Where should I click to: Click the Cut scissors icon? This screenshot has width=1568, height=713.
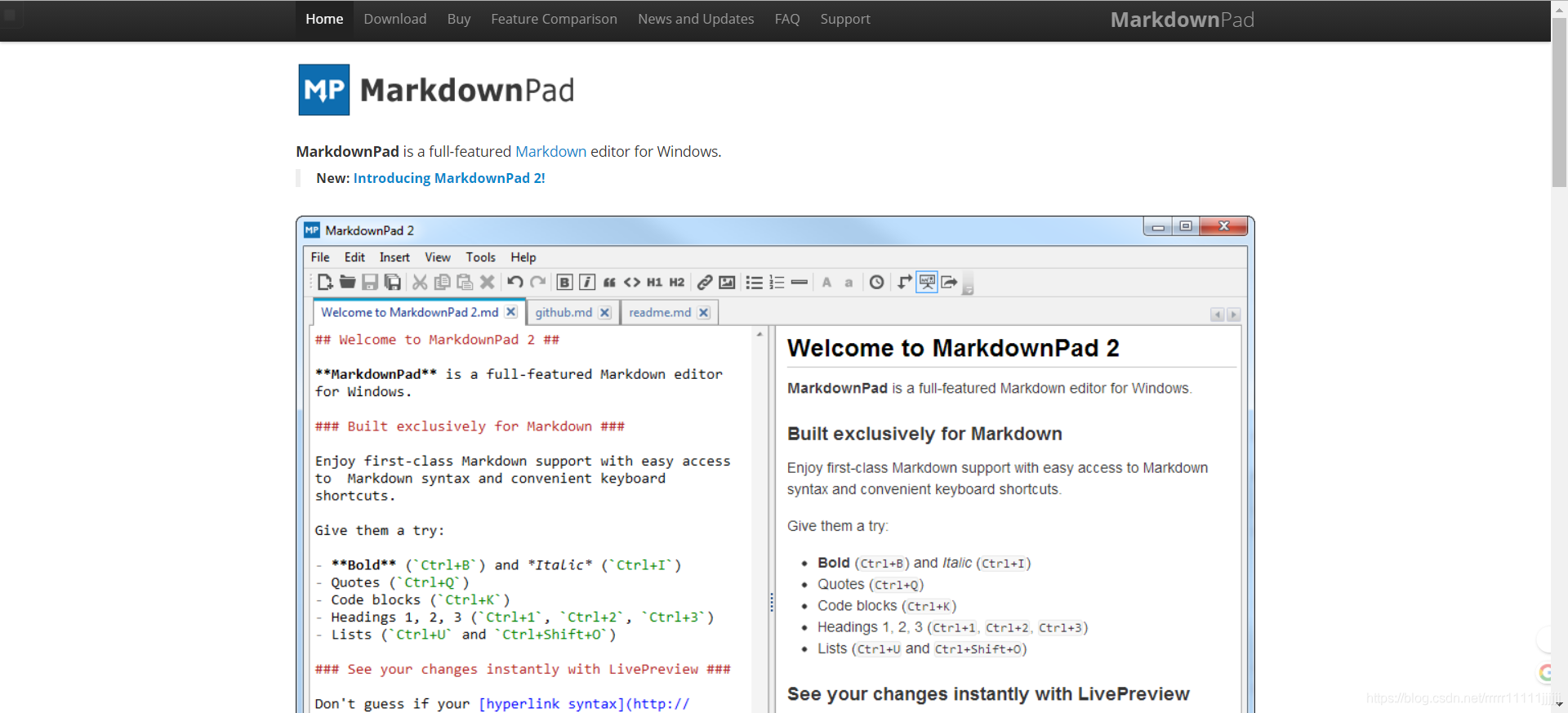[420, 283]
